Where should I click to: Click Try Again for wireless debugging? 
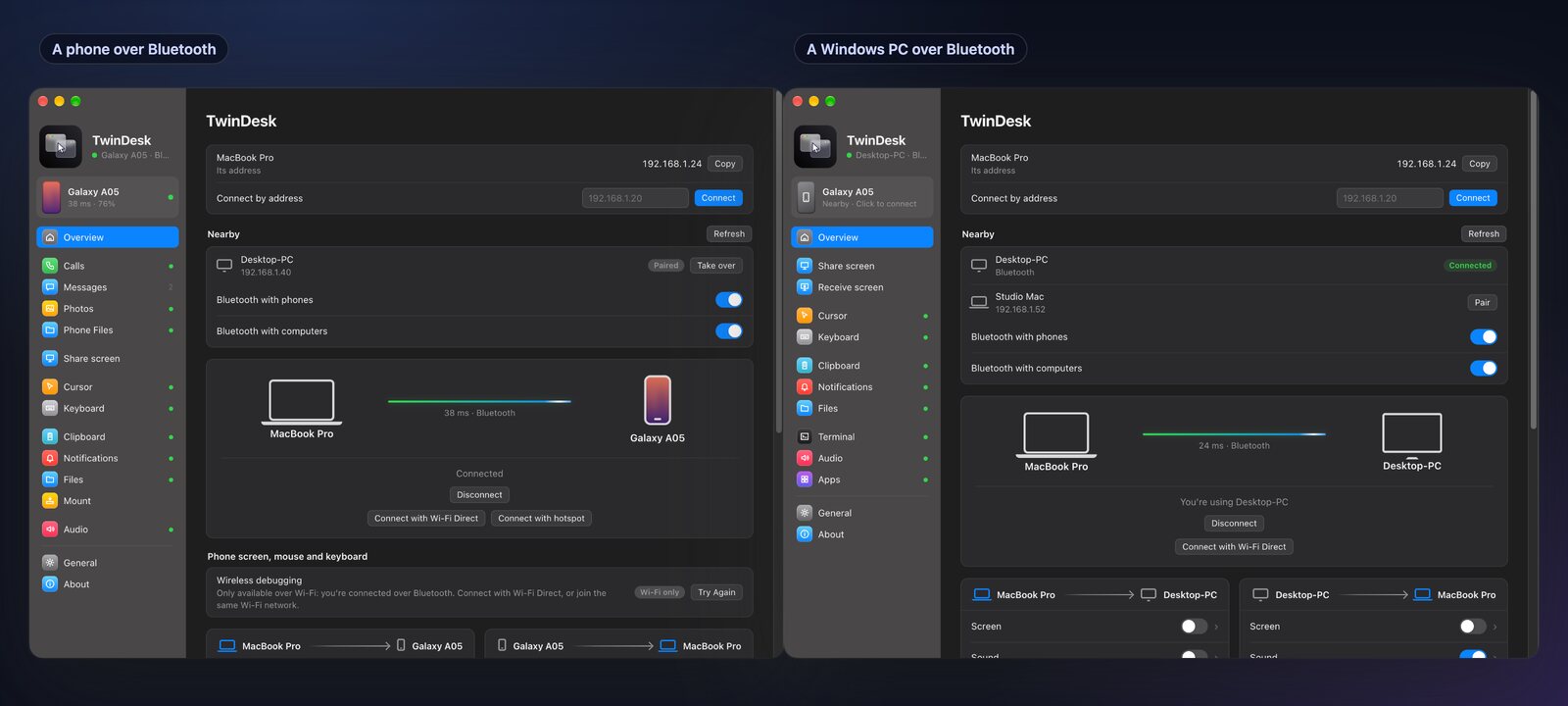[716, 592]
